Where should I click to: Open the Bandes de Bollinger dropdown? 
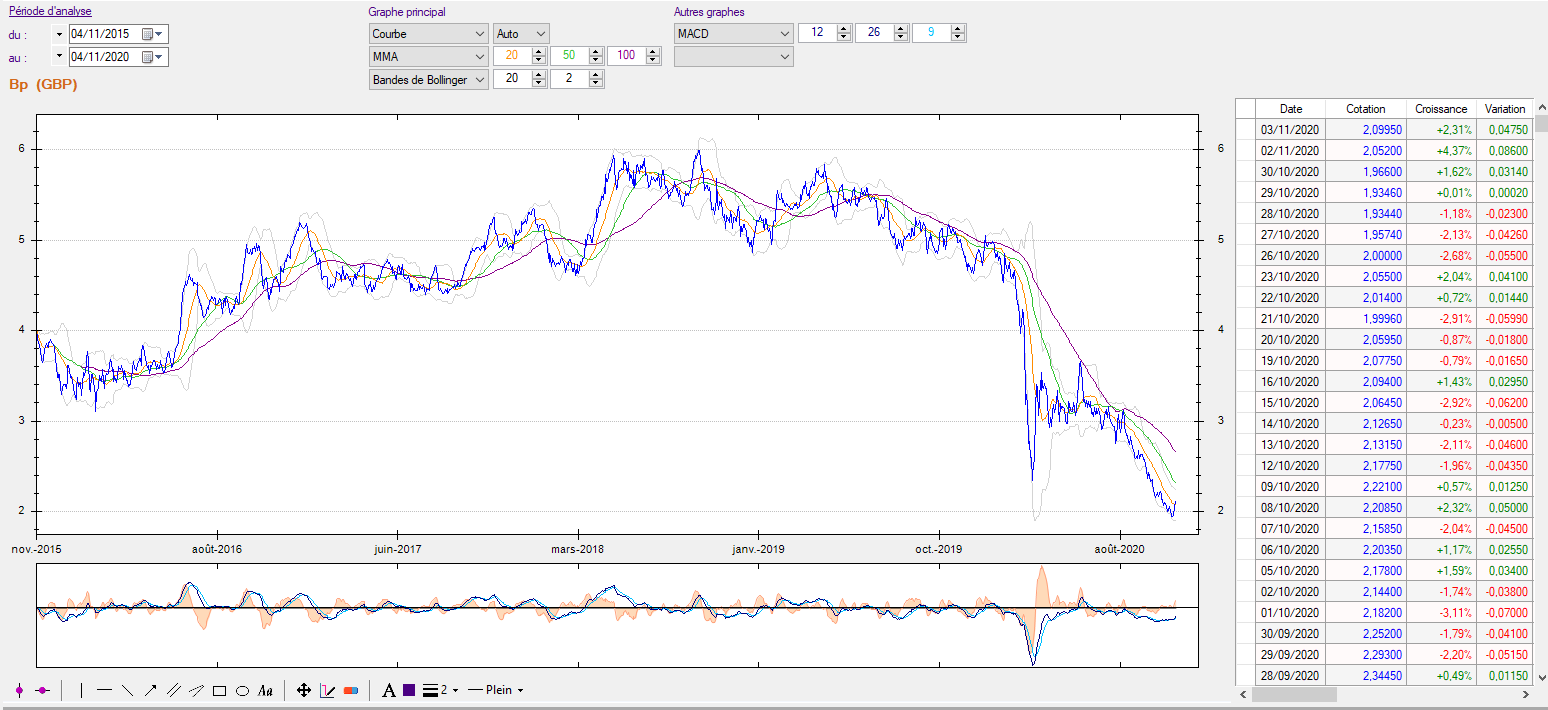(x=428, y=79)
